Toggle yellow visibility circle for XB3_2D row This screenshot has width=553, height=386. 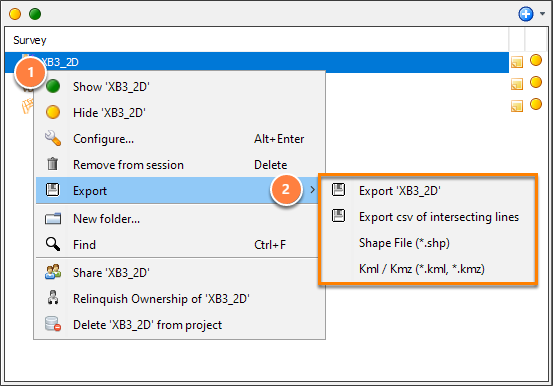click(536, 60)
